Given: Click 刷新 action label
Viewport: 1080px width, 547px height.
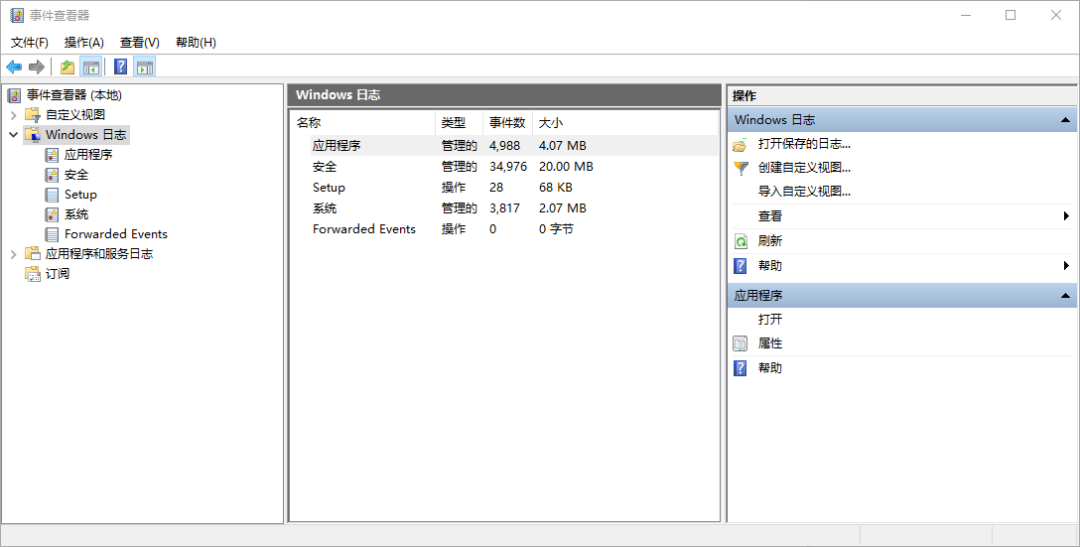Looking at the screenshot, I should [770, 240].
